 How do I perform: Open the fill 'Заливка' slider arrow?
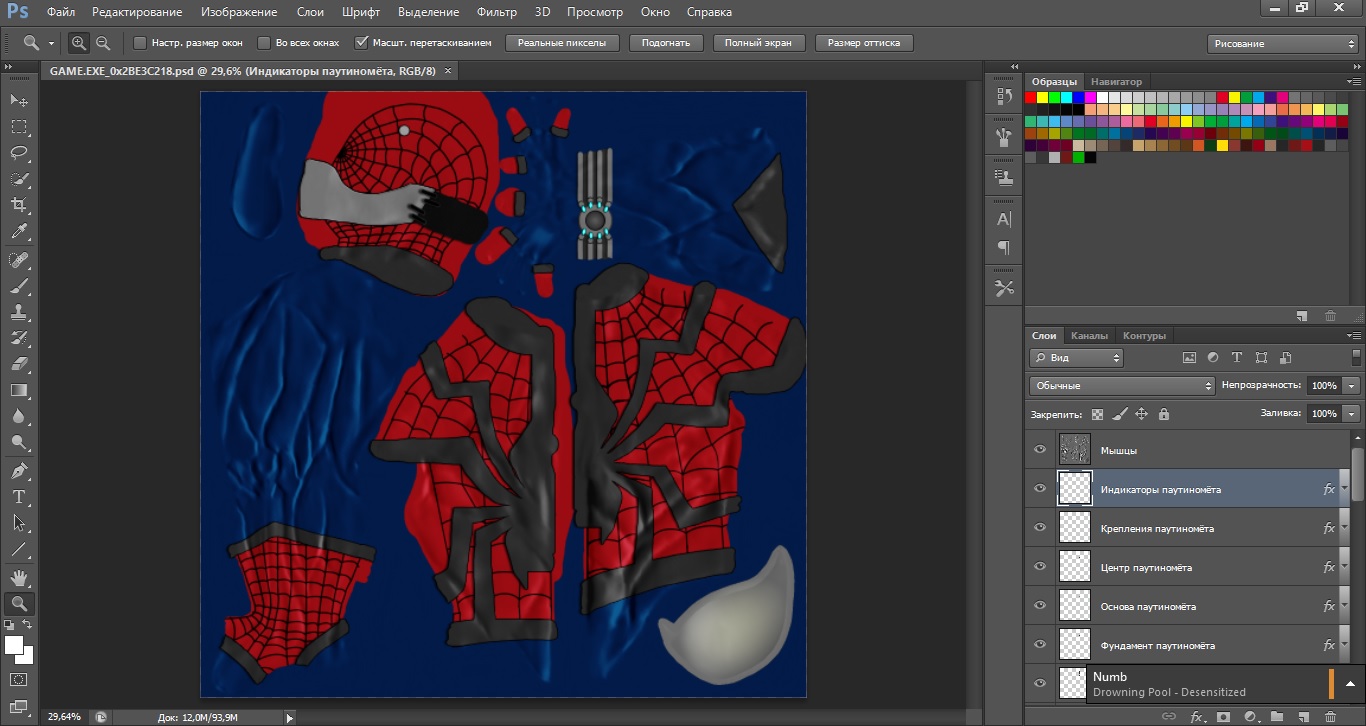tap(1352, 414)
